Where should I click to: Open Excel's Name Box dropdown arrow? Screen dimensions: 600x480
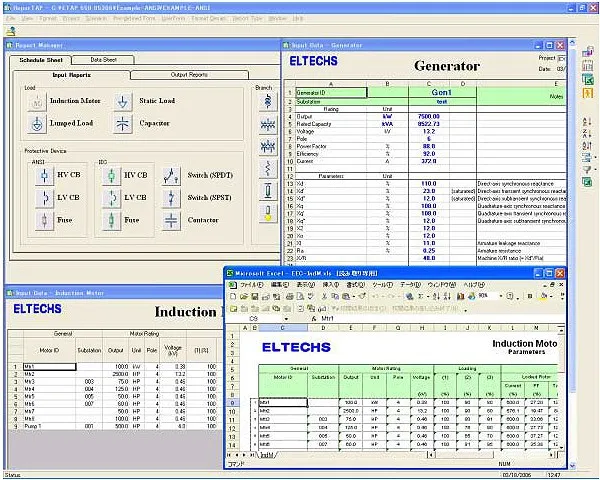[x=286, y=319]
